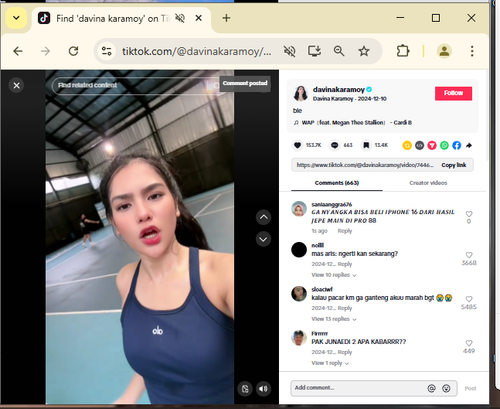This screenshot has height=409, width=500.
Task: Like the 'kalau pacar km' comment
Action: [x=469, y=299]
